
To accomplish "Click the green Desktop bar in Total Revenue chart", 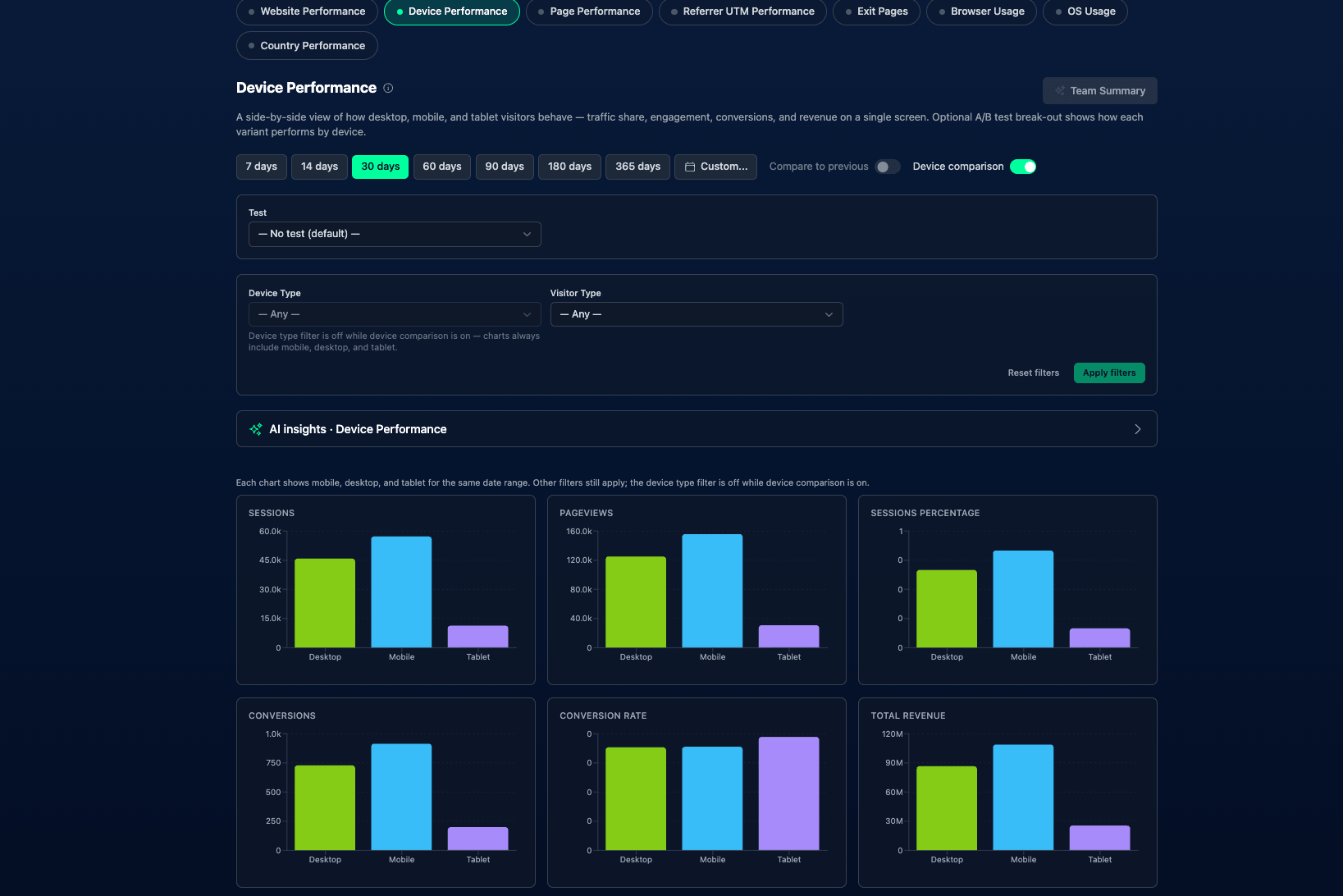I will pyautogui.click(x=947, y=808).
